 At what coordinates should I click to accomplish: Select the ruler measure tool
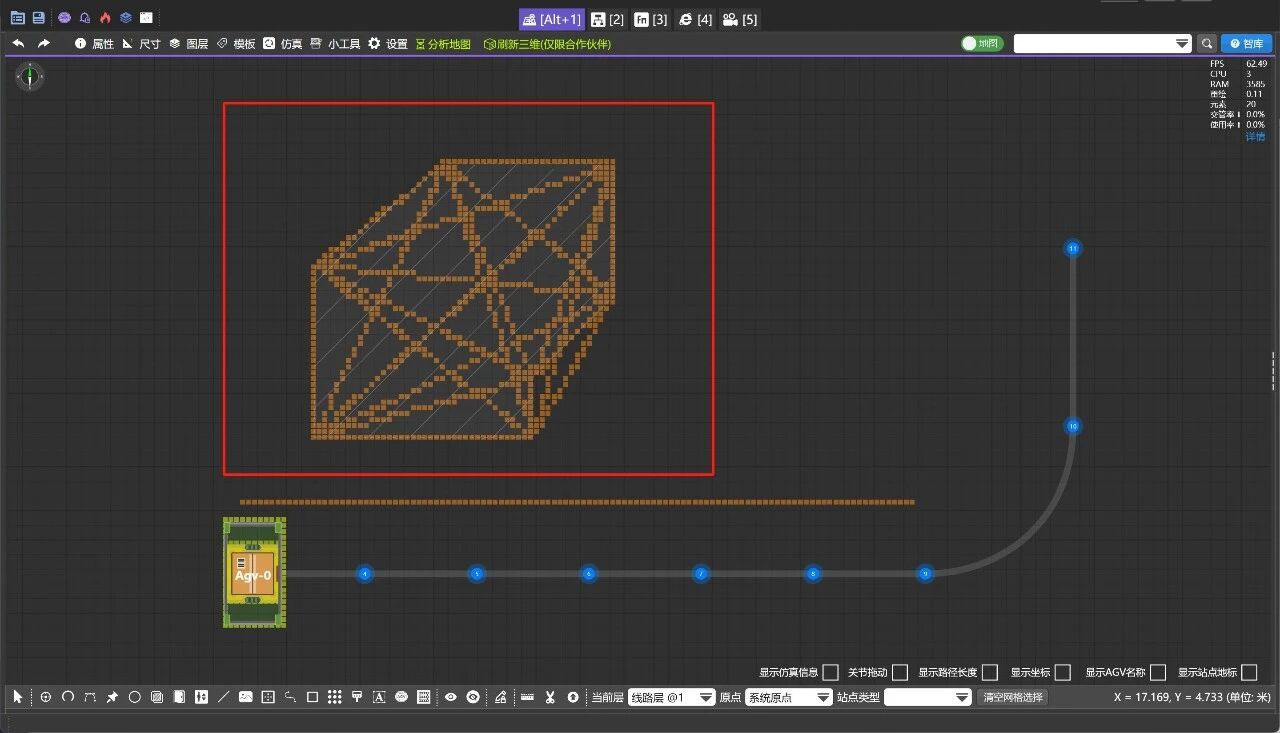[x=528, y=697]
